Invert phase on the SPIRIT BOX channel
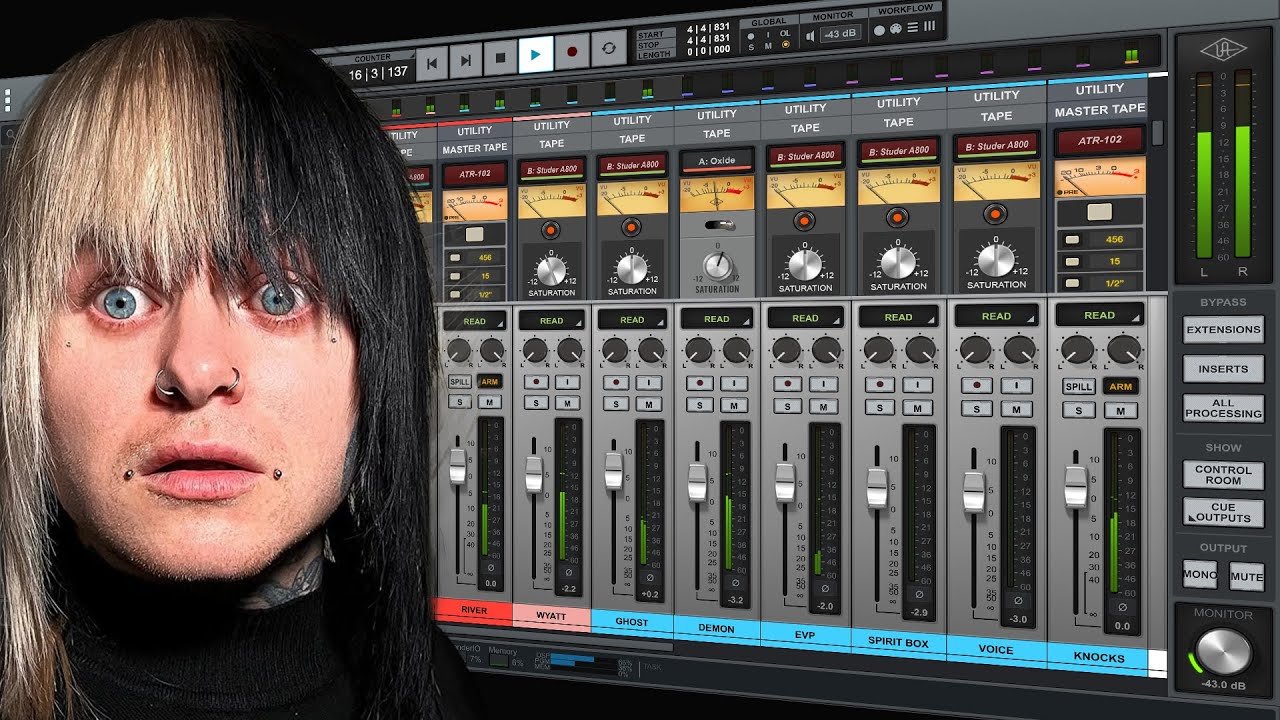 coord(918,594)
